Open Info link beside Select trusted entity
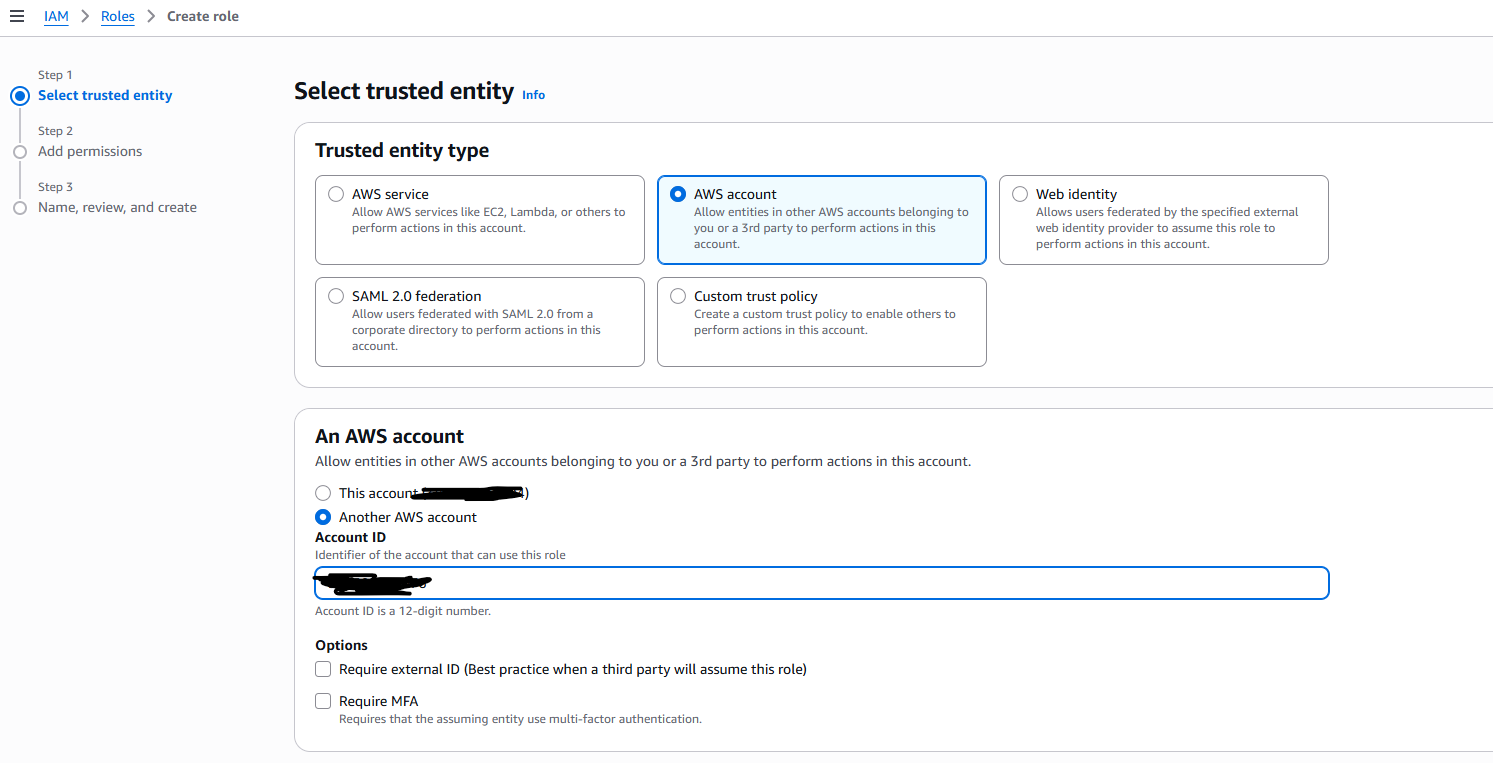Viewport: 1493px width, 763px height. 534,95
